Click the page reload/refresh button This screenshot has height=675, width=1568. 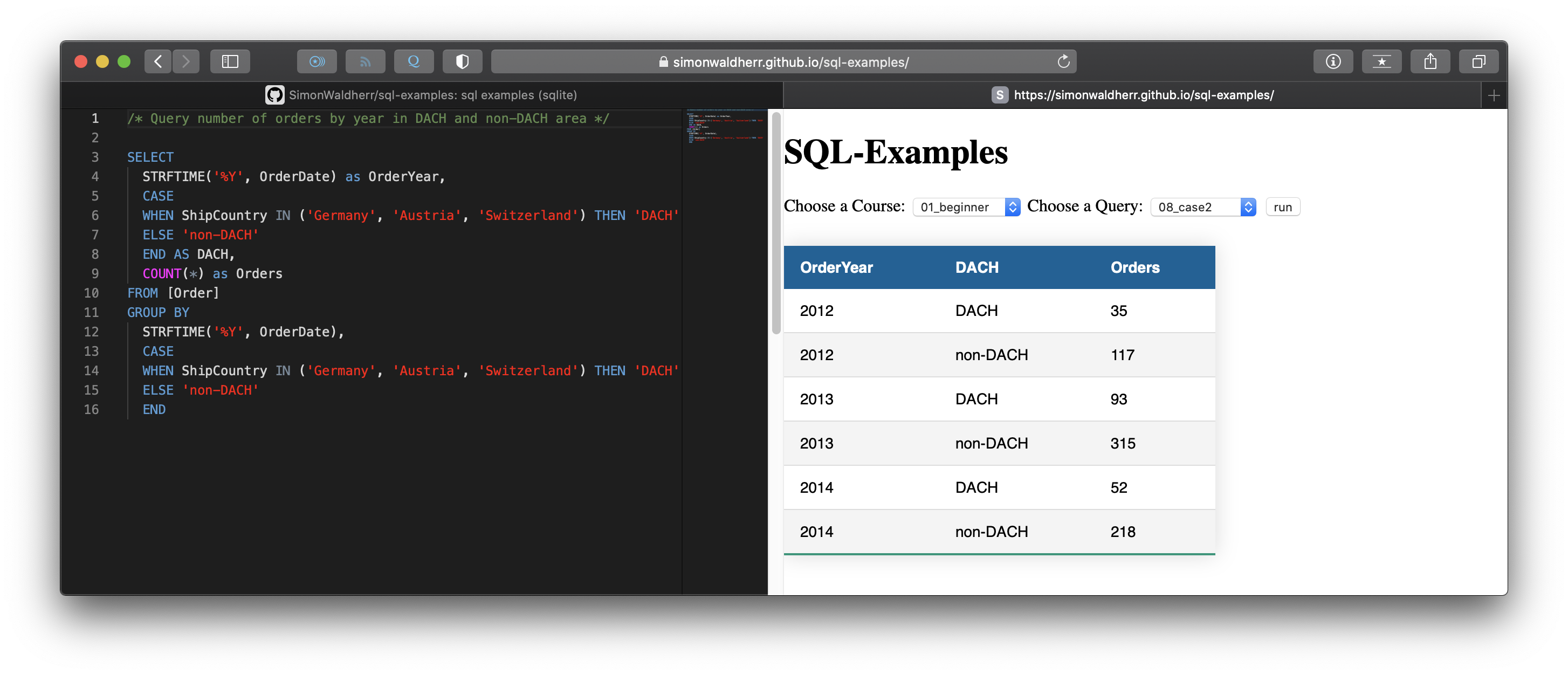pyautogui.click(x=1063, y=62)
